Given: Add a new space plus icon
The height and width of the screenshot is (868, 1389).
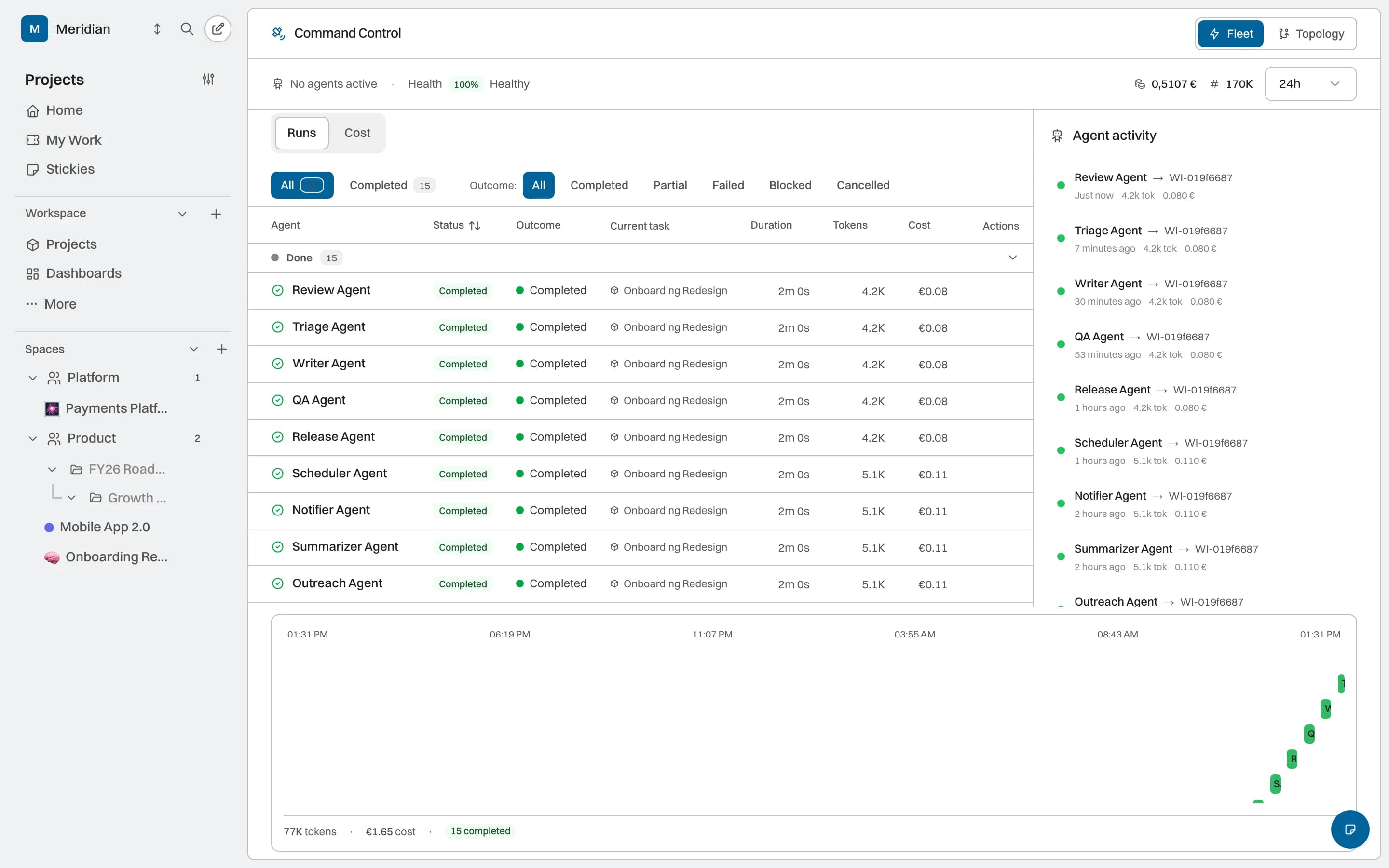Looking at the screenshot, I should pos(221,349).
